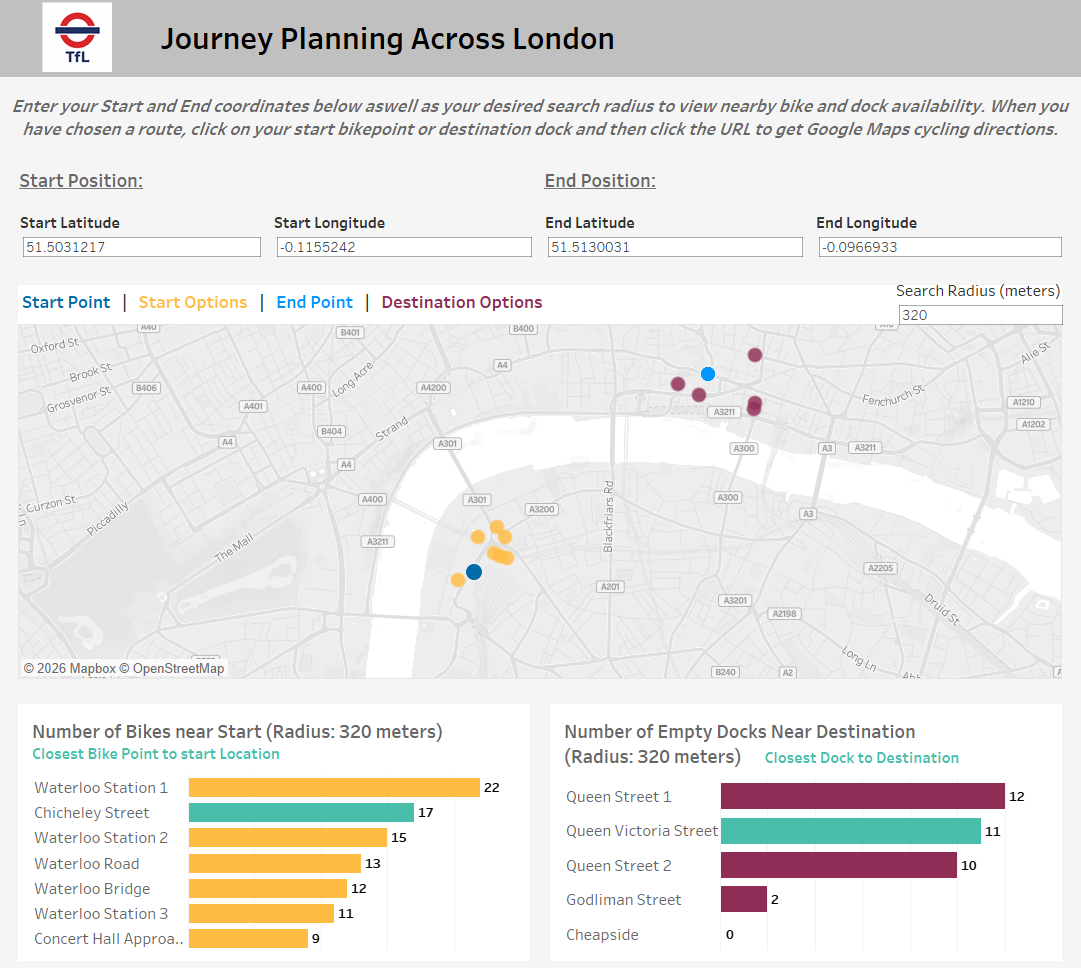Click the teal Queen Victoria Street bar
The height and width of the screenshot is (968, 1081).
pos(850,831)
